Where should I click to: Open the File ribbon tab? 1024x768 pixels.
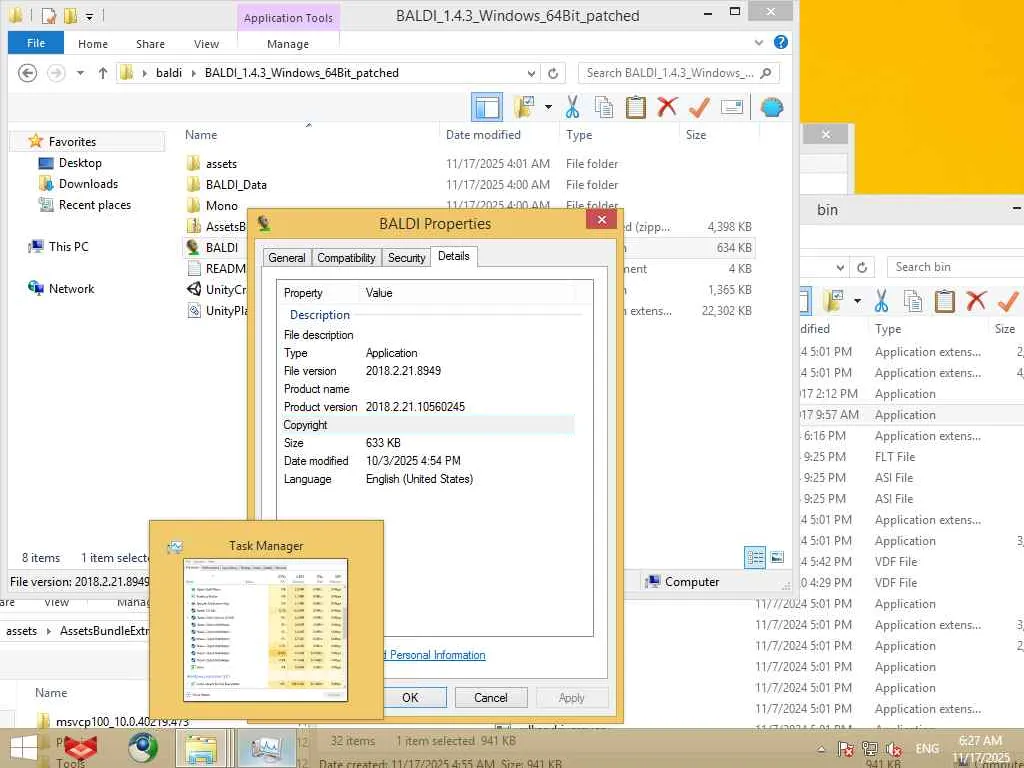click(36, 43)
